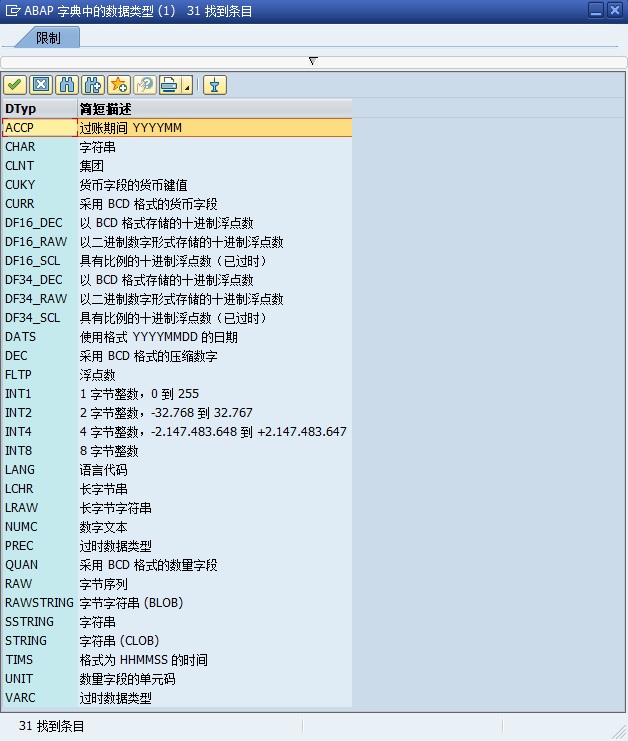Select LANG language code type
628x741 pixels.
[x=177, y=470]
